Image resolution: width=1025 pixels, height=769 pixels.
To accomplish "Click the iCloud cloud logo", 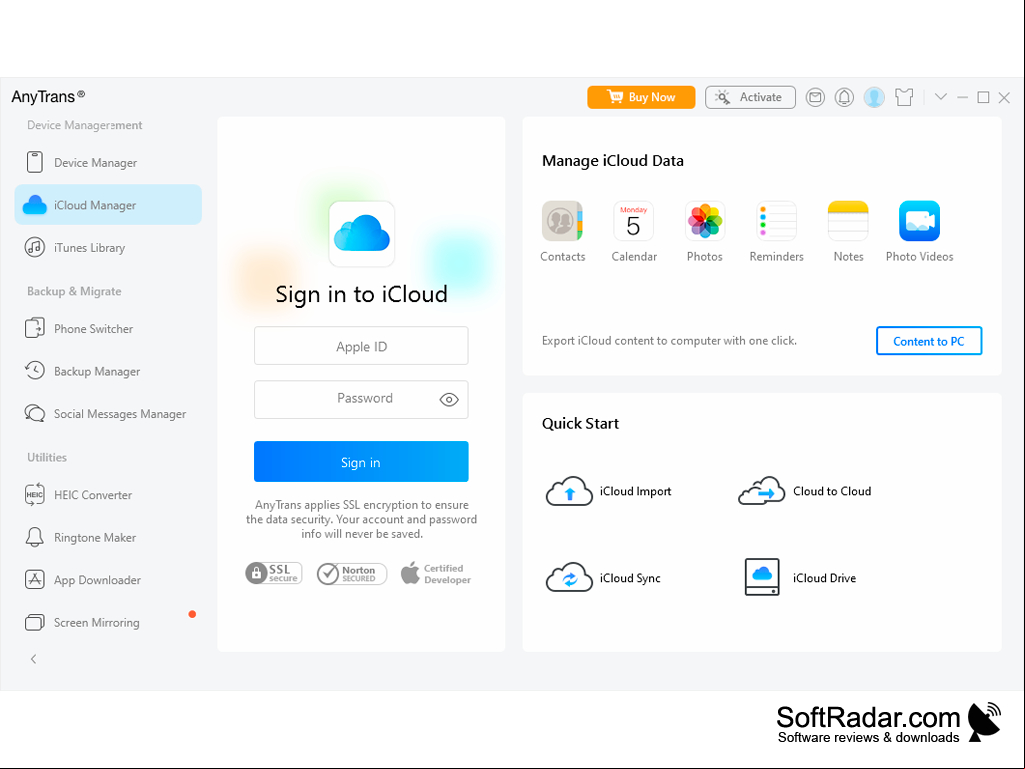I will (361, 233).
